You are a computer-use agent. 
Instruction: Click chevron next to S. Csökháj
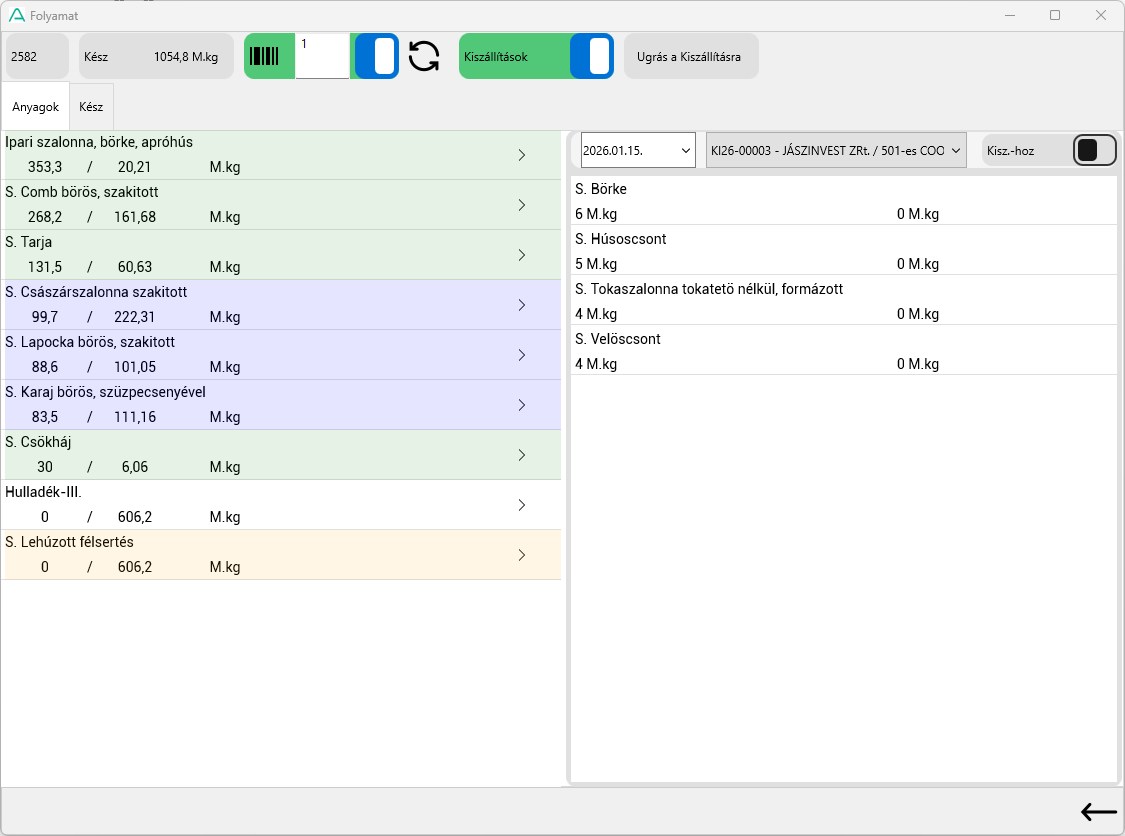click(x=521, y=455)
